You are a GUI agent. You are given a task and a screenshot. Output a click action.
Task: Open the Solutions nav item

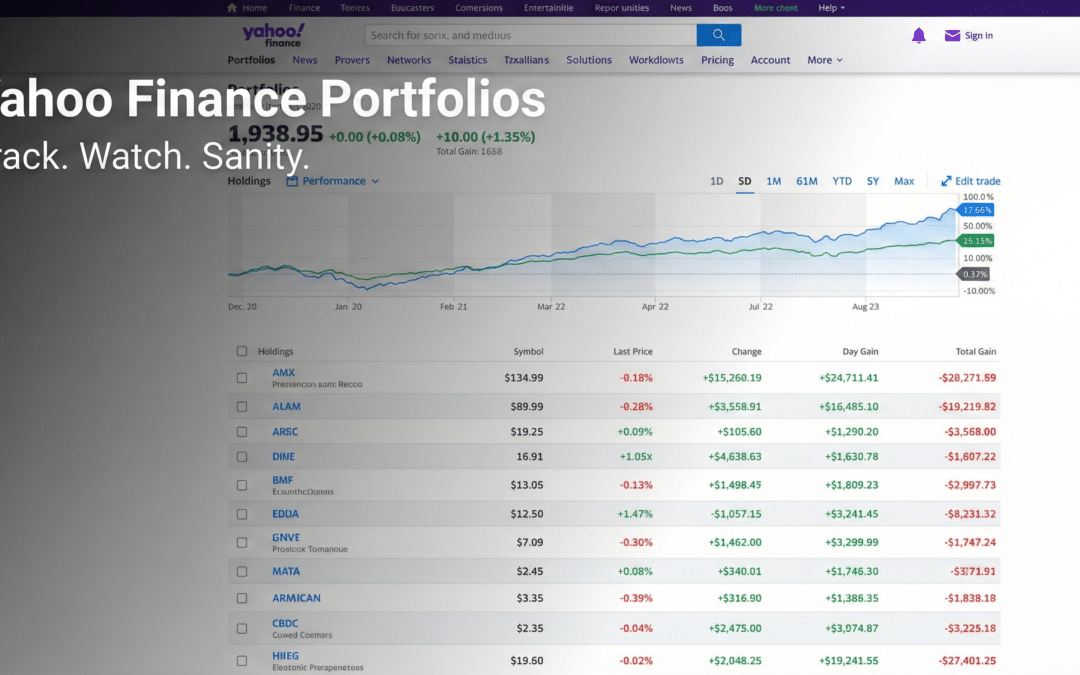coord(589,60)
